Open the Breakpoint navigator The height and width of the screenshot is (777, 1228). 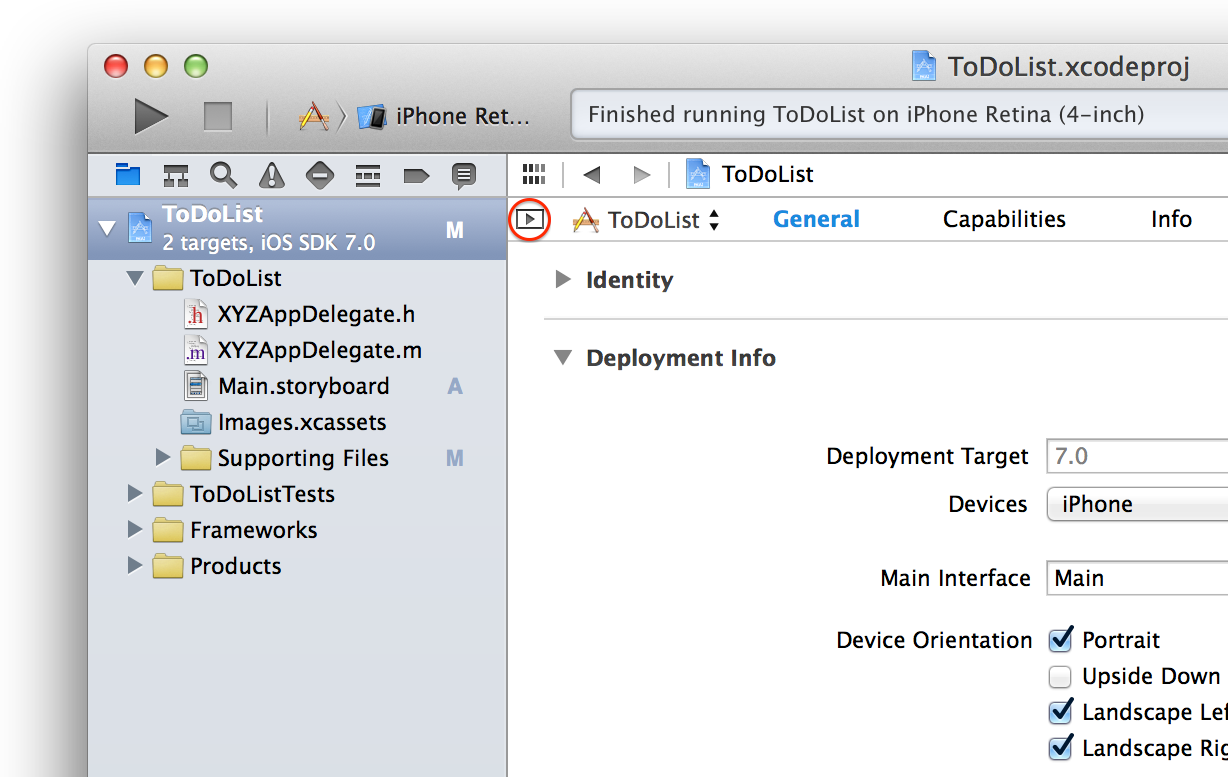[x=416, y=176]
